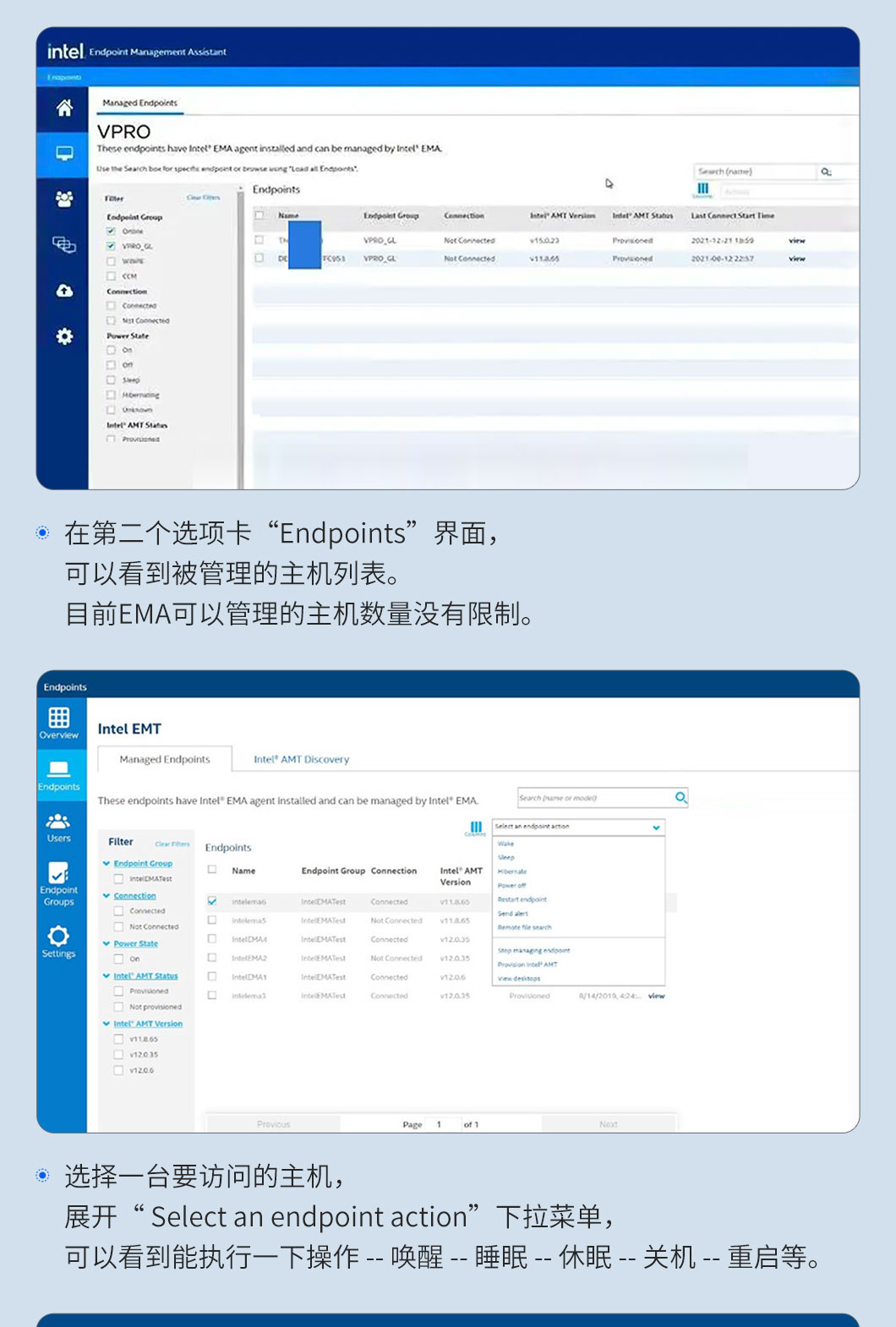The height and width of the screenshot is (1327, 896).
Task: Click view link for 2021-12-21 row
Action: pos(797,241)
